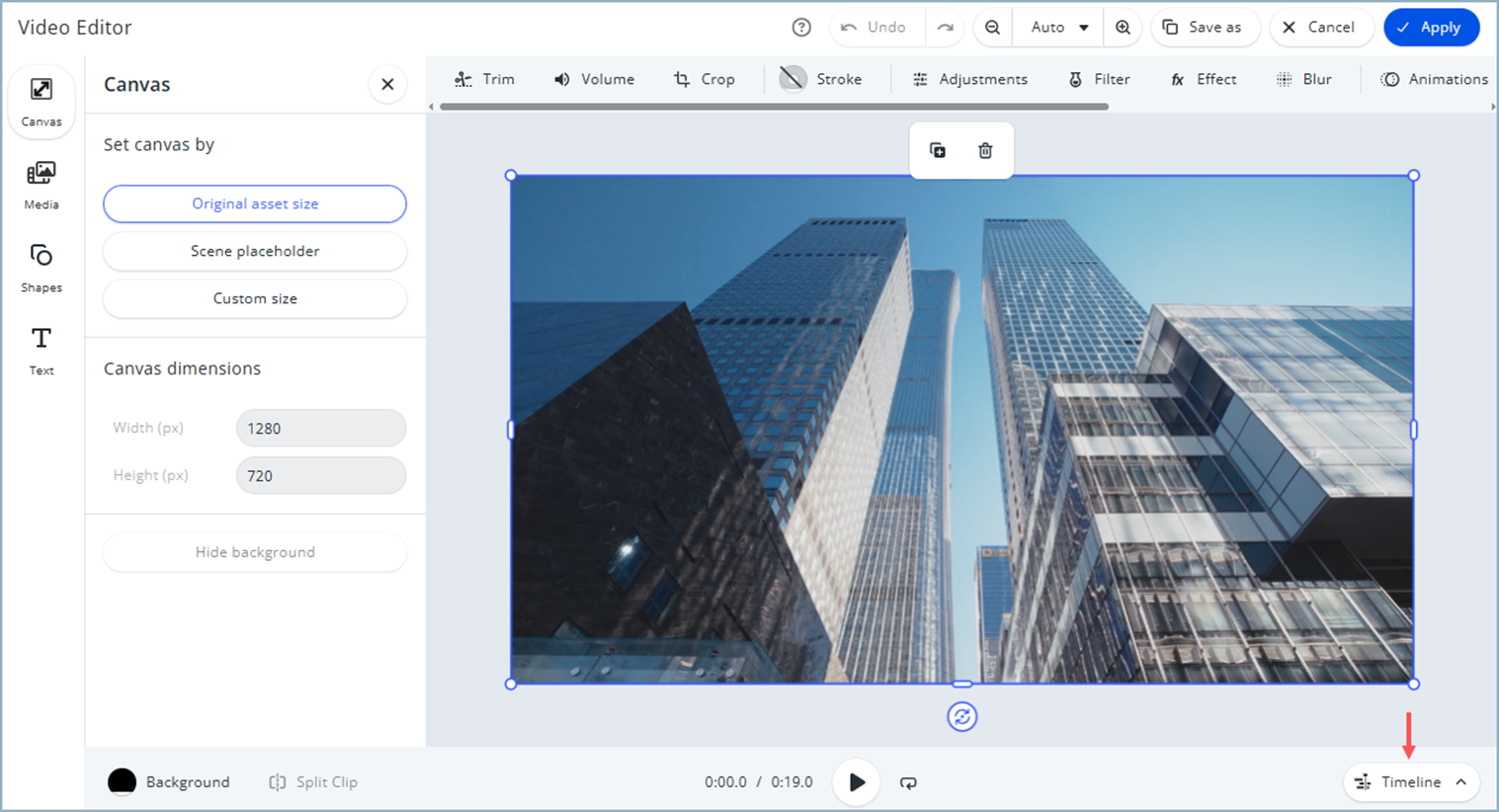The height and width of the screenshot is (812, 1499).
Task: Open the Adjustments tool
Action: (x=969, y=79)
